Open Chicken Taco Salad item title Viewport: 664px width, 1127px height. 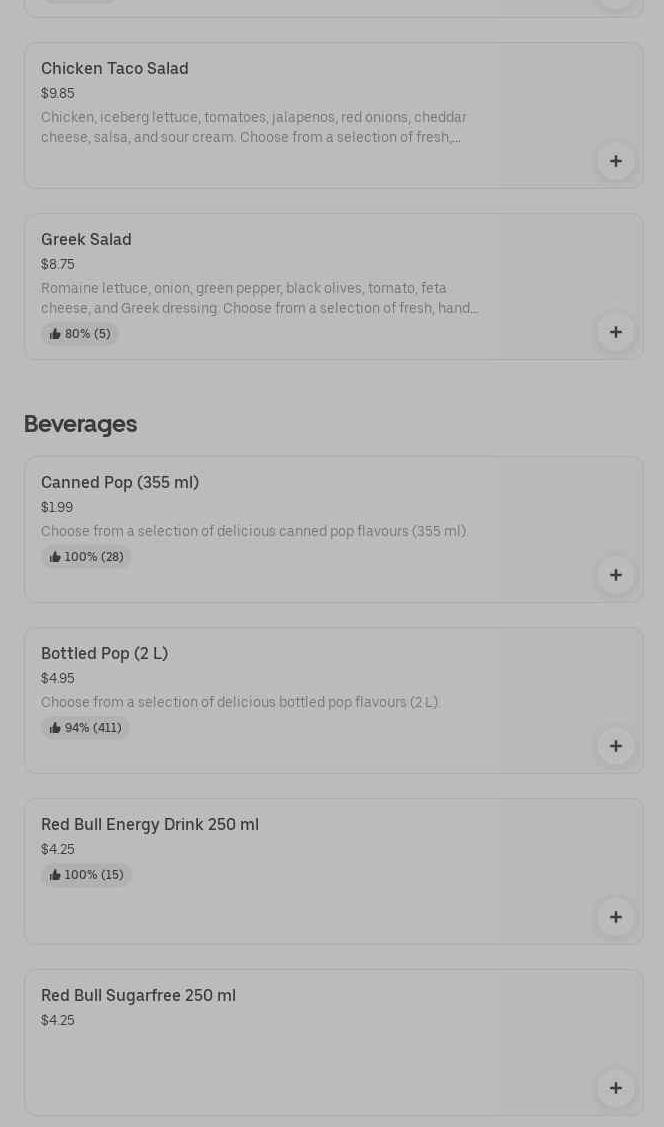[x=115, y=69]
